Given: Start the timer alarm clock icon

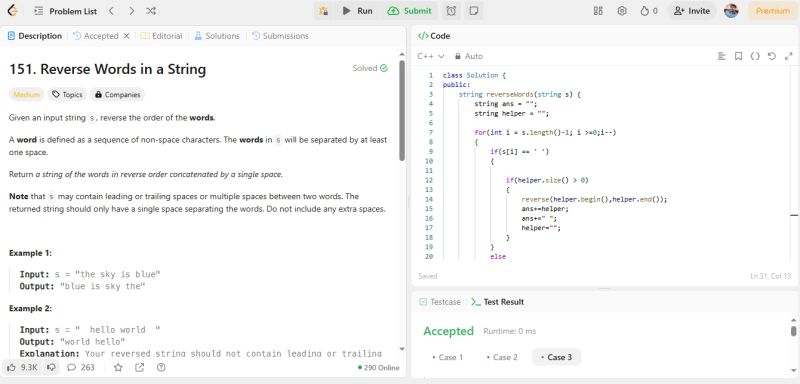Looking at the screenshot, I should (451, 11).
